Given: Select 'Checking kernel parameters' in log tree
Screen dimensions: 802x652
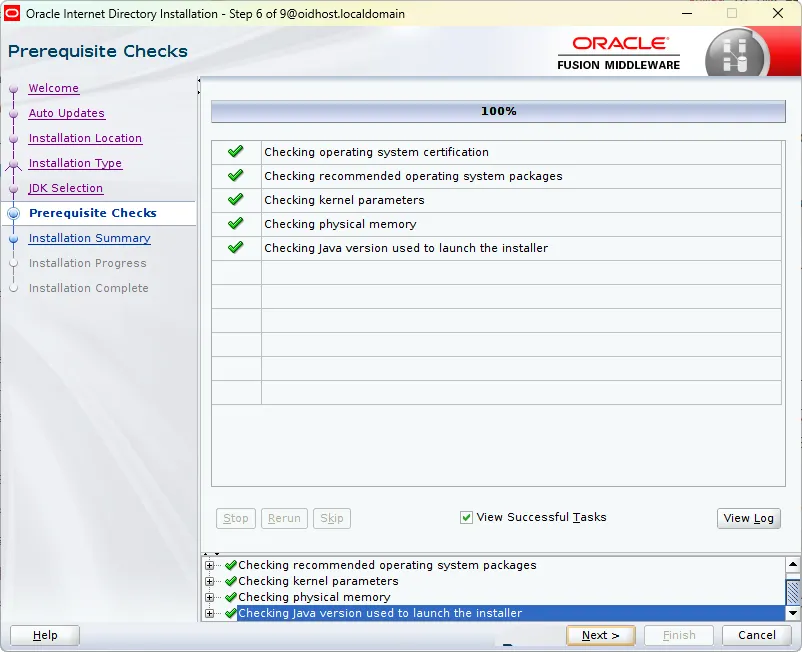Looking at the screenshot, I should tap(318, 581).
